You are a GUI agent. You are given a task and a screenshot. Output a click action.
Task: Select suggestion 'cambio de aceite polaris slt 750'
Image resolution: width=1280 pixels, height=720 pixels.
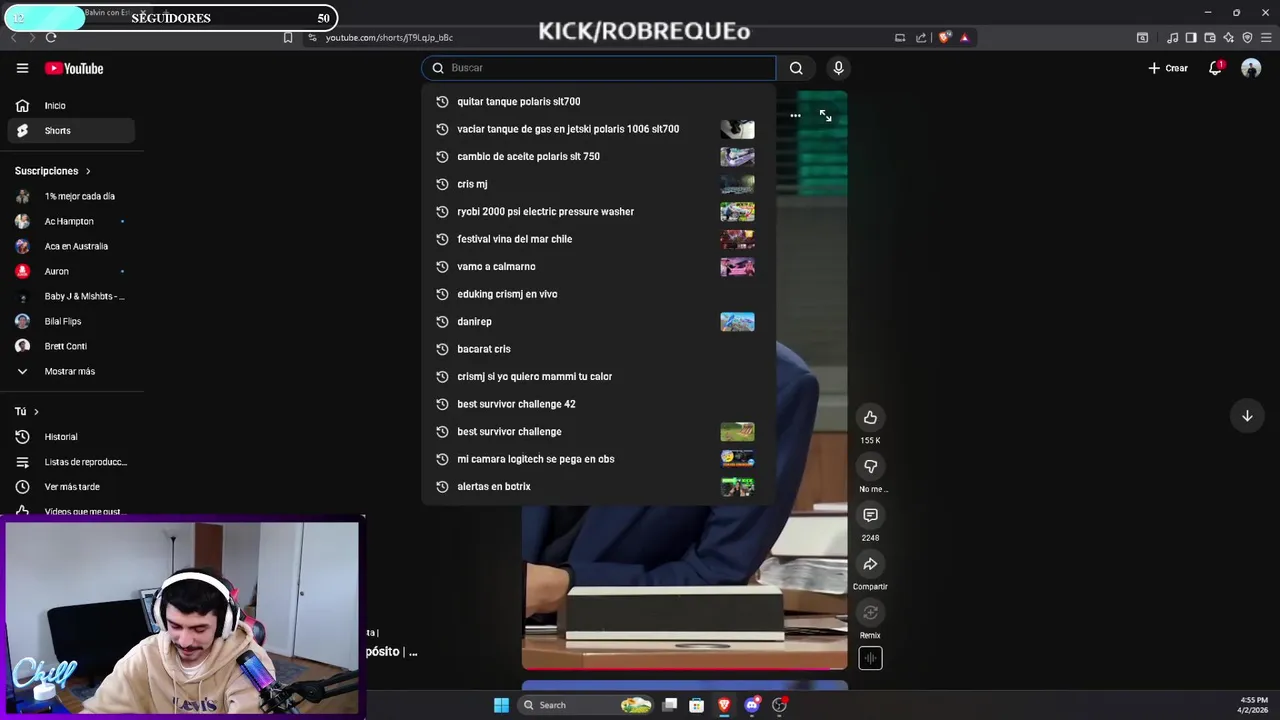click(598, 156)
